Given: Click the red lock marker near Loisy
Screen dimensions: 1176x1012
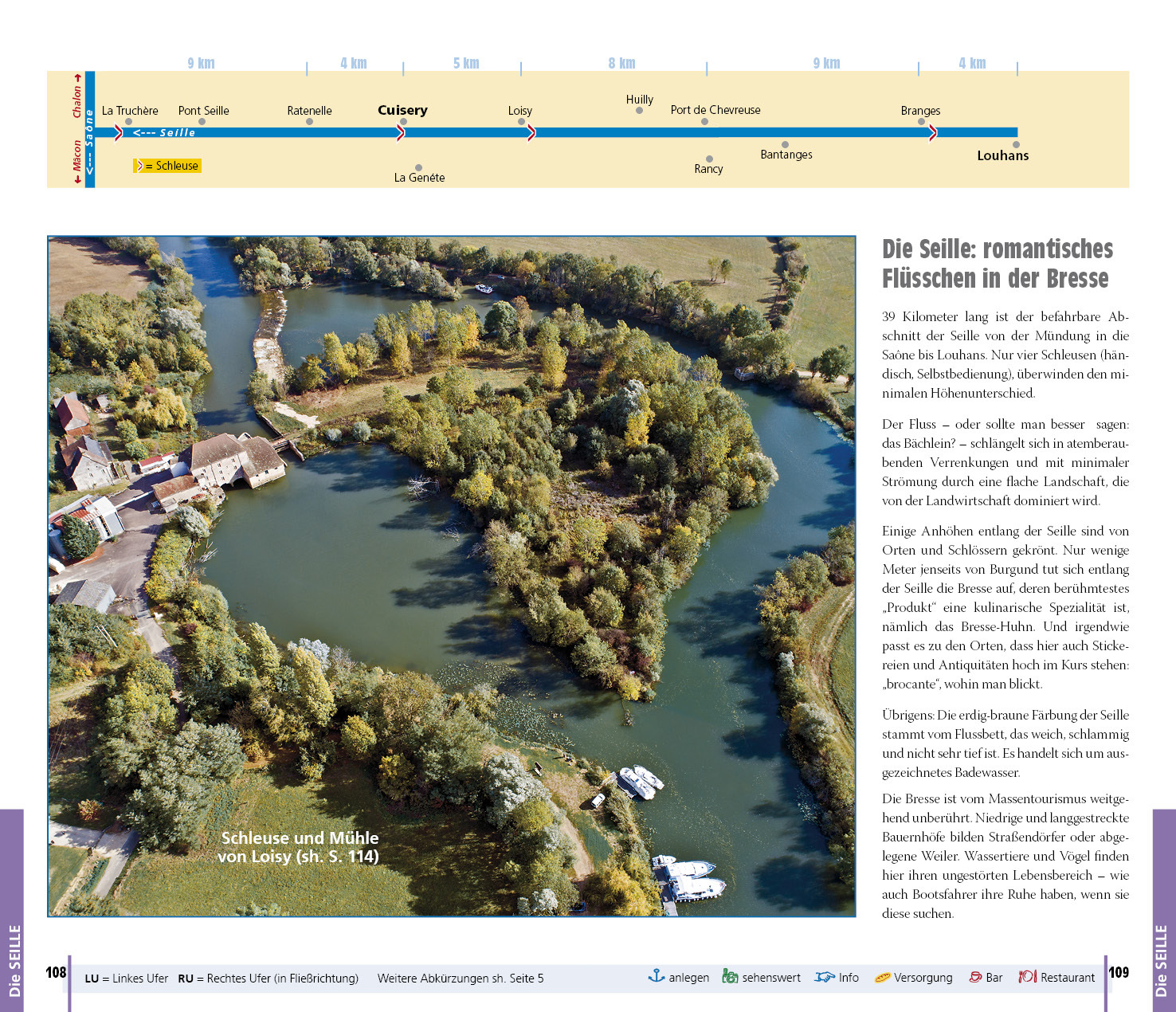Looking at the screenshot, I should click(x=531, y=133).
